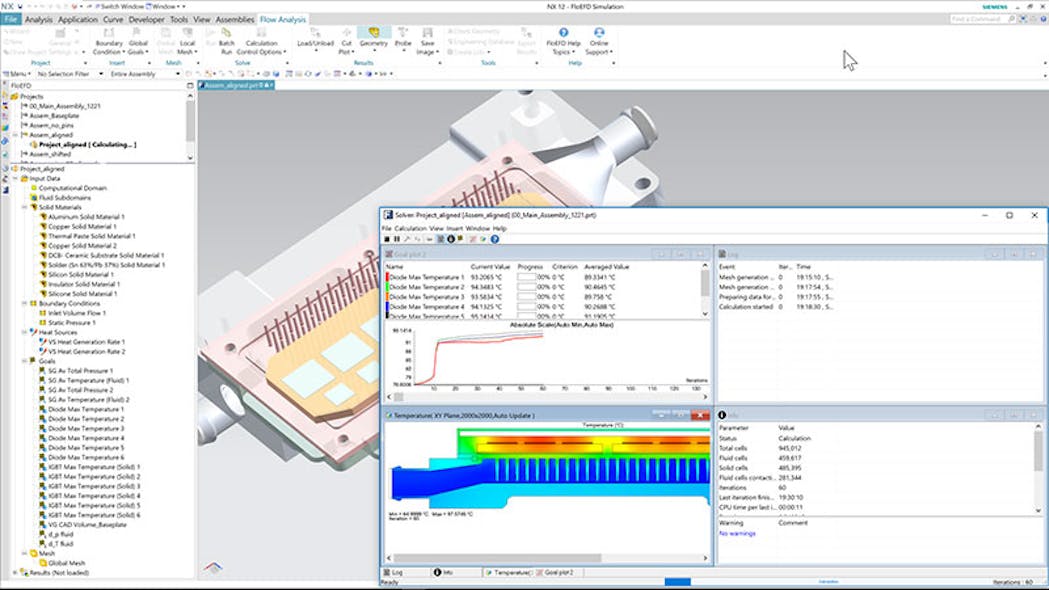Switch to the Goal plot 2 bottom tab

pyautogui.click(x=559, y=573)
